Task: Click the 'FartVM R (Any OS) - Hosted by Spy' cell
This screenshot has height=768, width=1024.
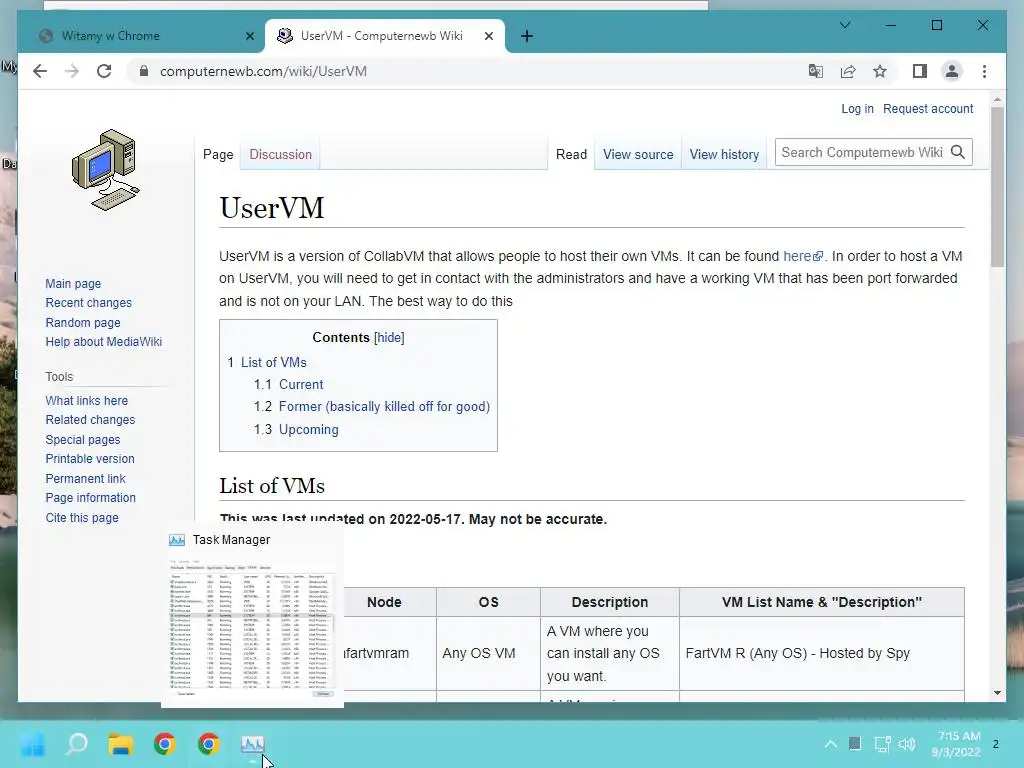Action: coord(822,653)
